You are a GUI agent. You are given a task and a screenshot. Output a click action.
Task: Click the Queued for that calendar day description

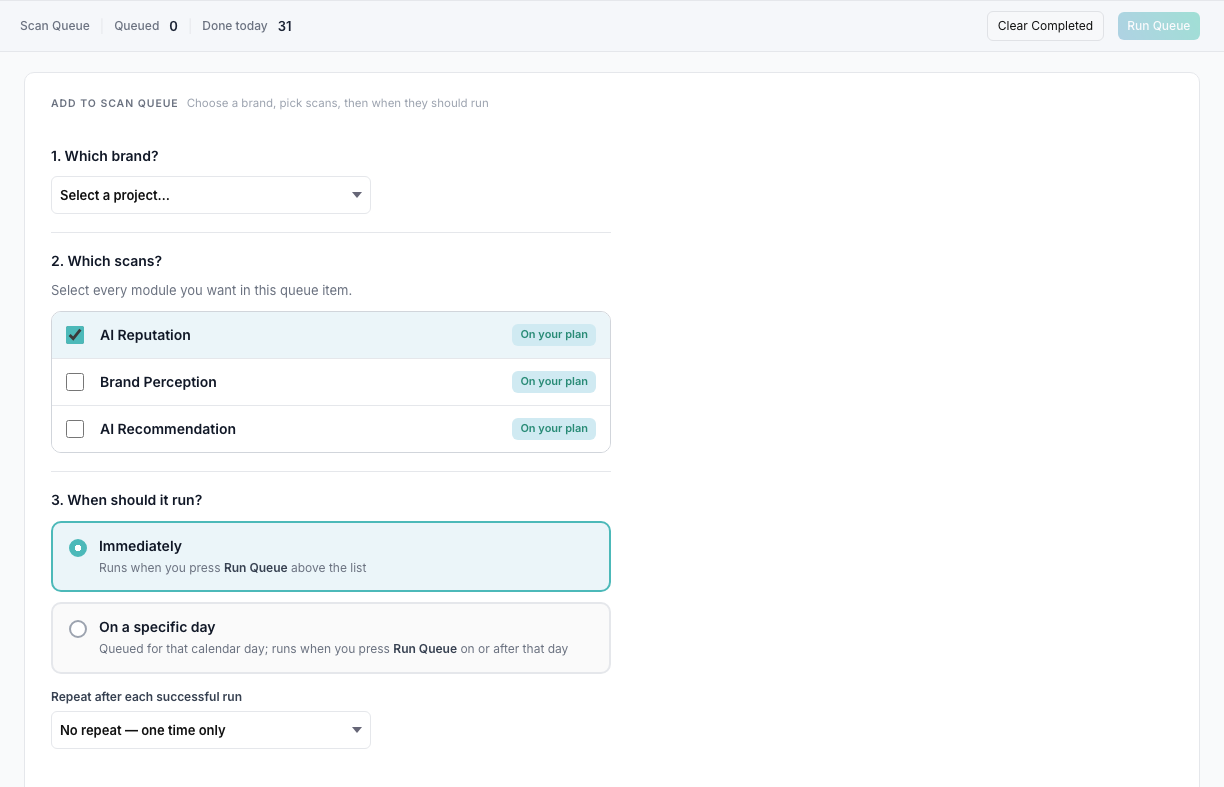[333, 649]
